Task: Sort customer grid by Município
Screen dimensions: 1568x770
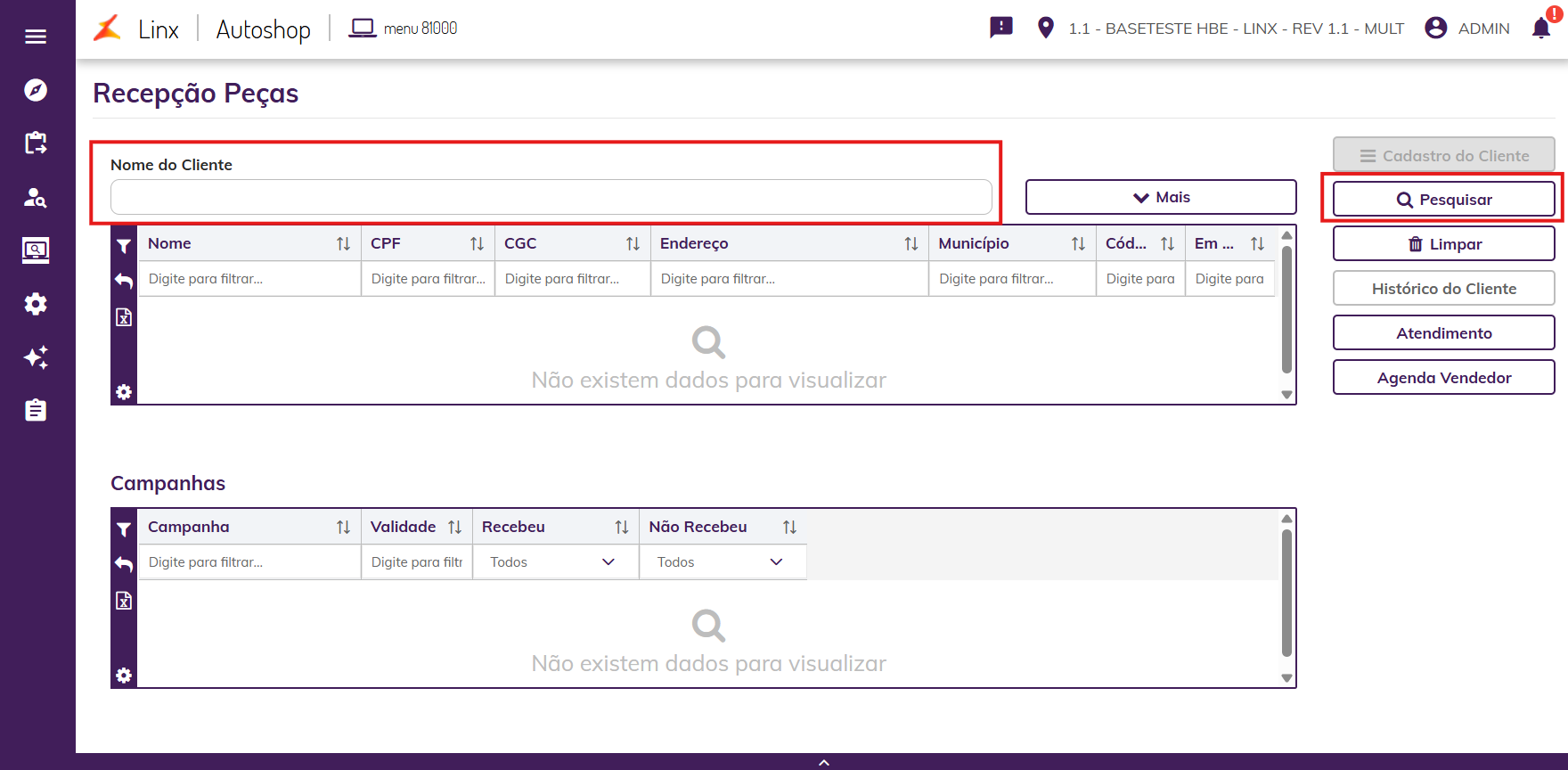Action: [1078, 243]
